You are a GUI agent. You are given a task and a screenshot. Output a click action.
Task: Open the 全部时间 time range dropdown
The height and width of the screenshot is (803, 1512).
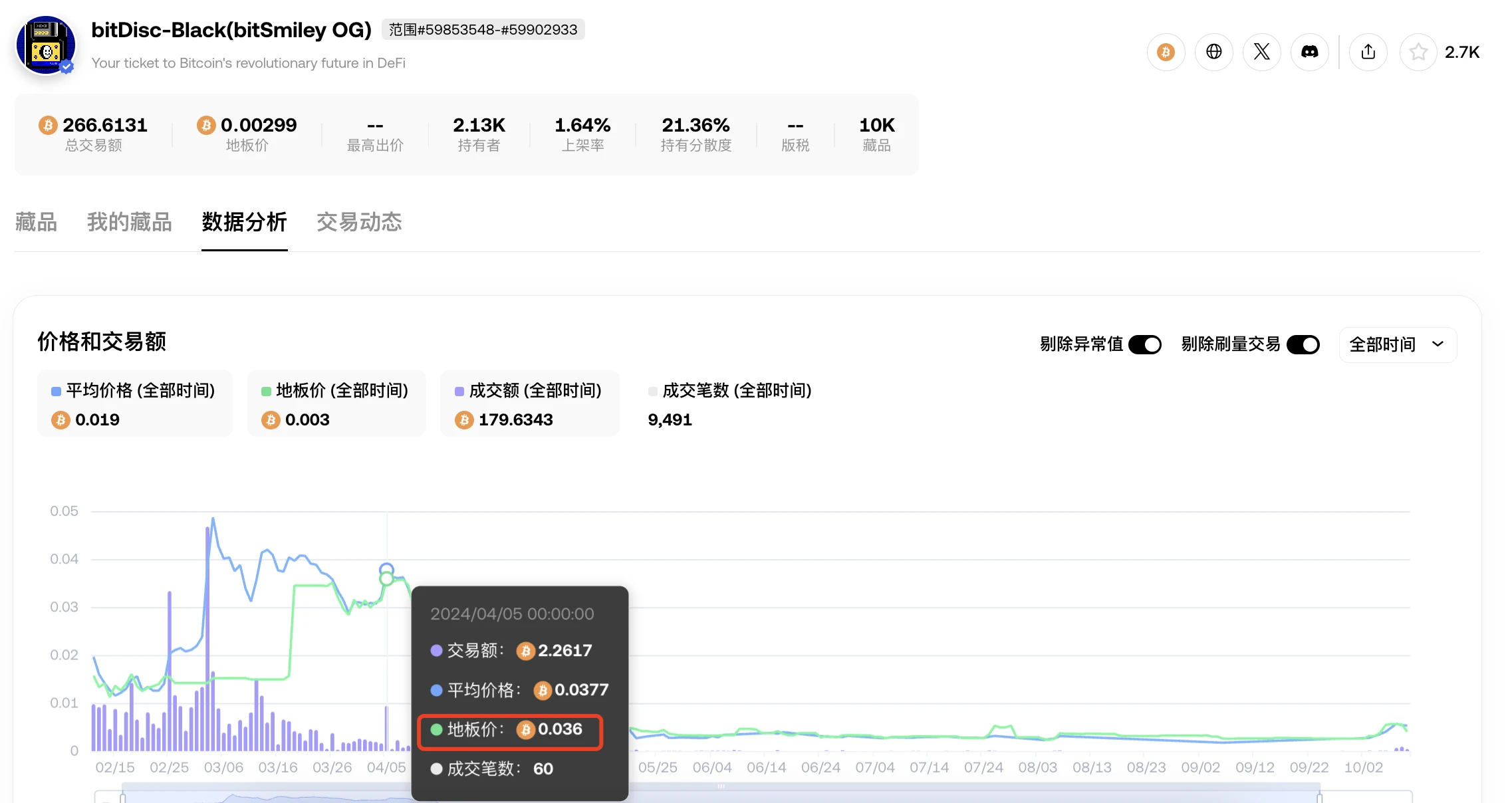point(1397,344)
